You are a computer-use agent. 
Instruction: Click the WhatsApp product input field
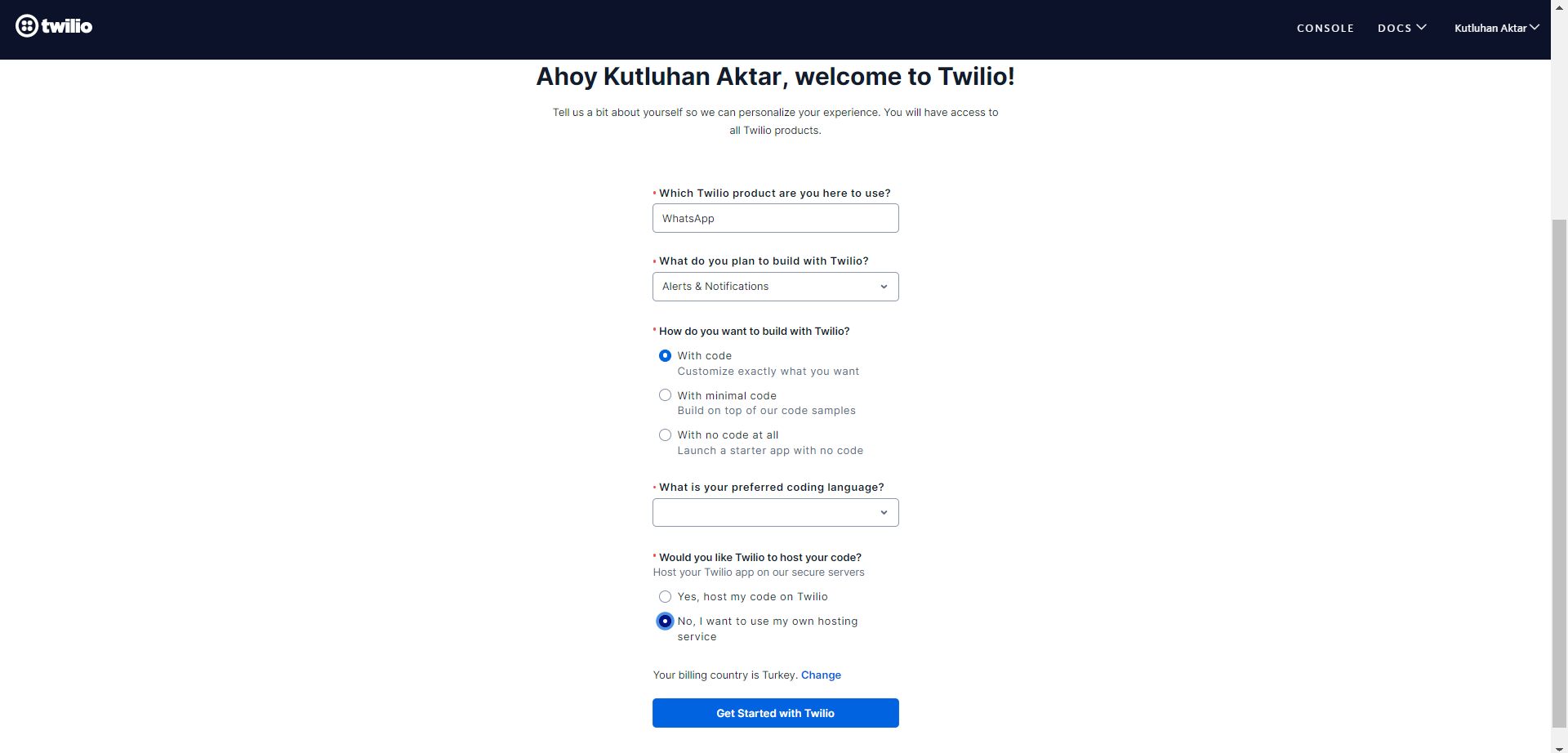[x=775, y=218]
